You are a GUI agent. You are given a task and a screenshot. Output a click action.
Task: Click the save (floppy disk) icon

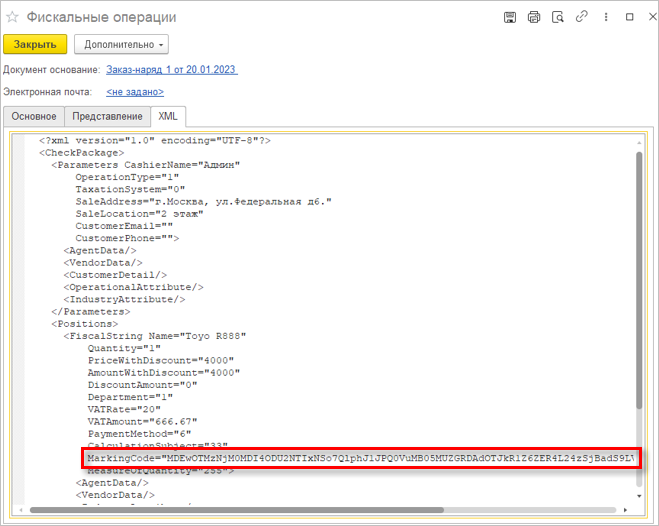510,18
